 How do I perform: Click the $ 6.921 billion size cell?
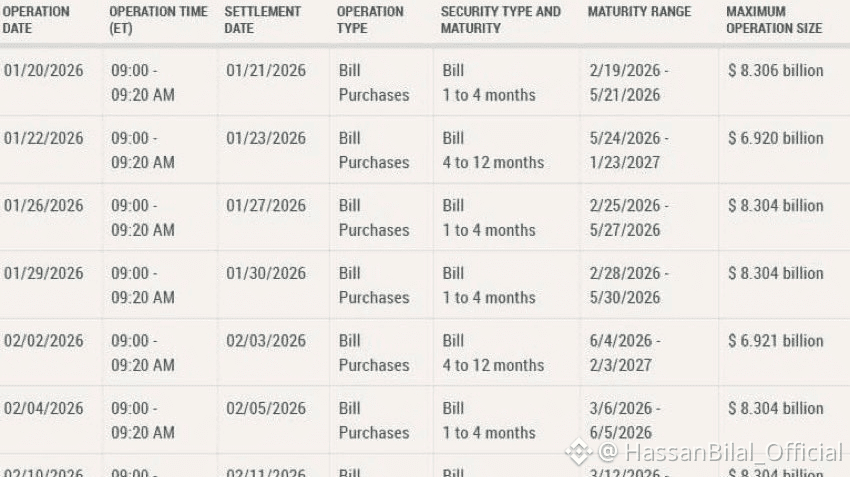pos(776,341)
